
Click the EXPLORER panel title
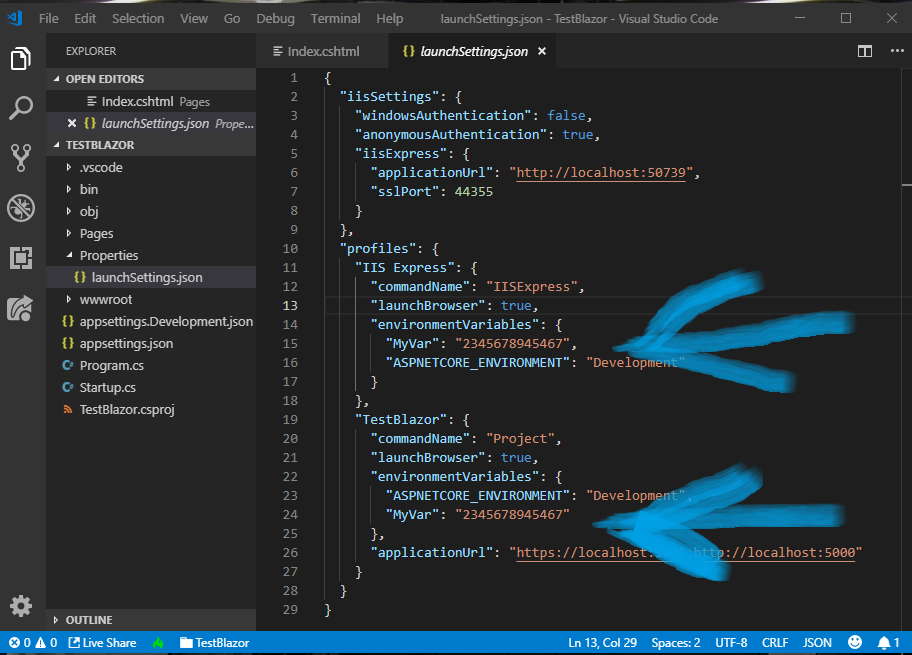click(91, 51)
